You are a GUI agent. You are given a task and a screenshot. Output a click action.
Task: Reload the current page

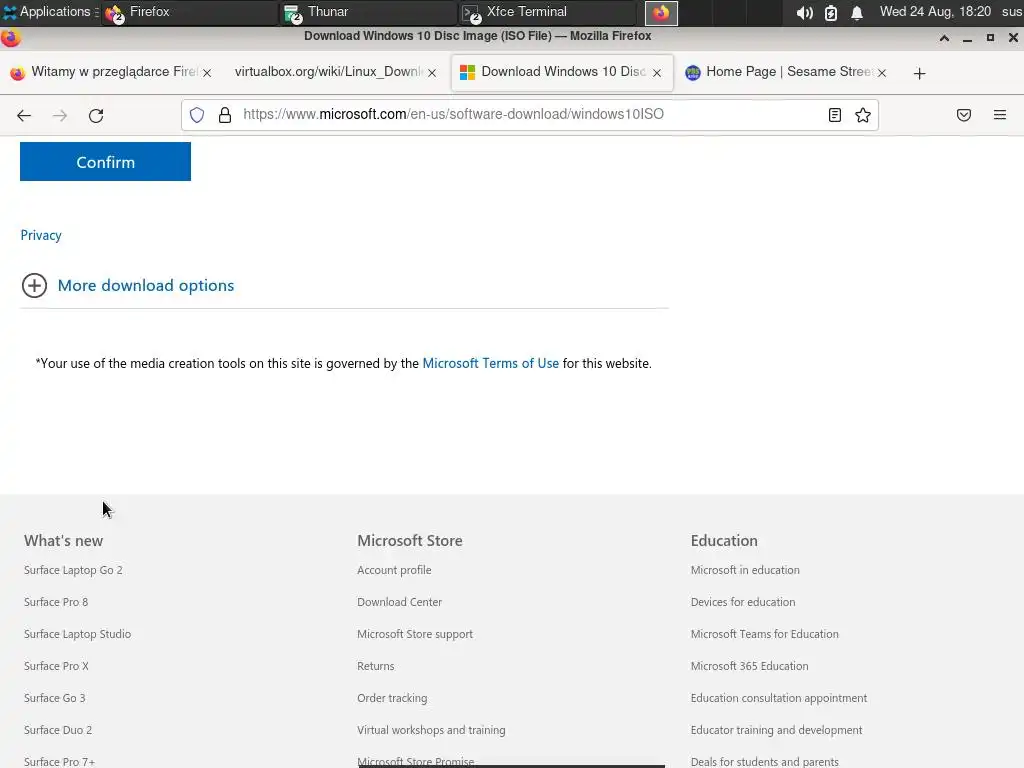point(96,116)
